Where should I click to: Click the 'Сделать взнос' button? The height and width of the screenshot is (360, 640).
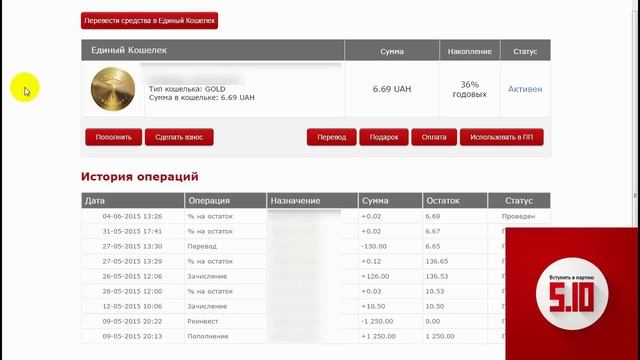pyautogui.click(x=179, y=137)
